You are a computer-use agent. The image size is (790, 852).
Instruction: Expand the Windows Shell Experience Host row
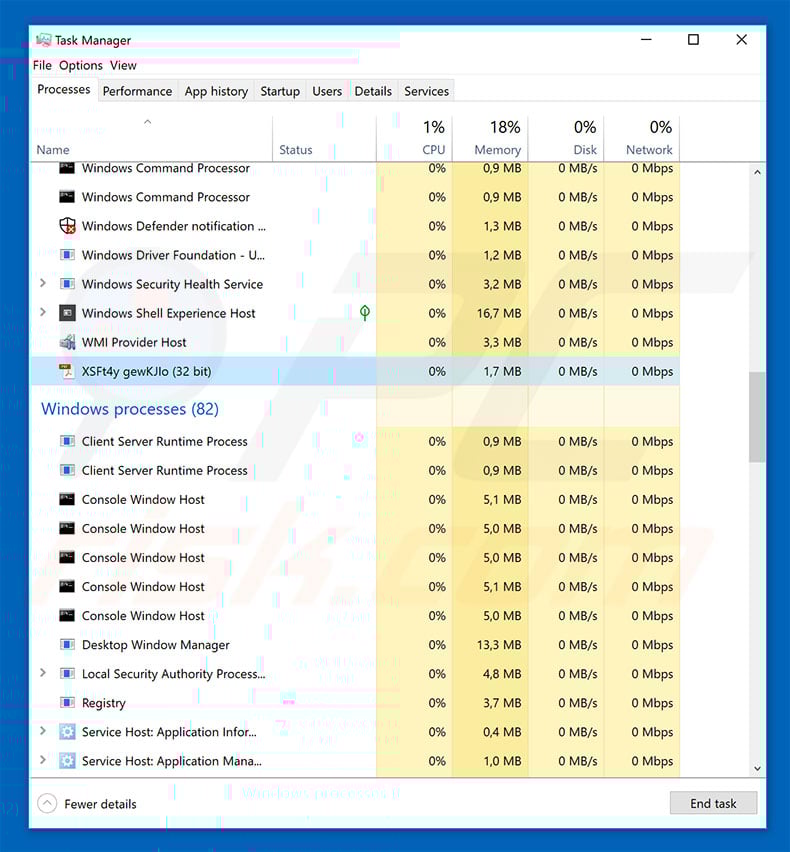coord(43,312)
